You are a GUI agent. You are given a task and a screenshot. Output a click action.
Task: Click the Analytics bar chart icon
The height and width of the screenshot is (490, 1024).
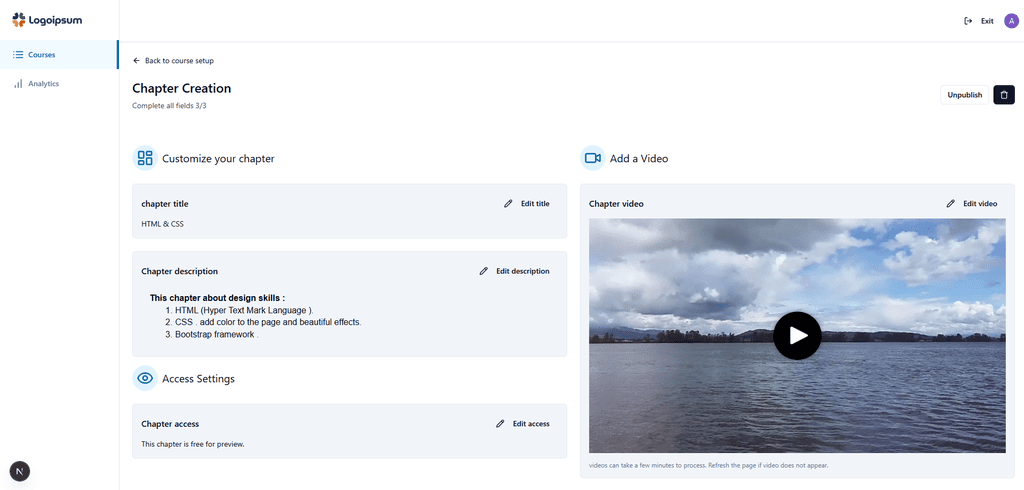[18, 84]
